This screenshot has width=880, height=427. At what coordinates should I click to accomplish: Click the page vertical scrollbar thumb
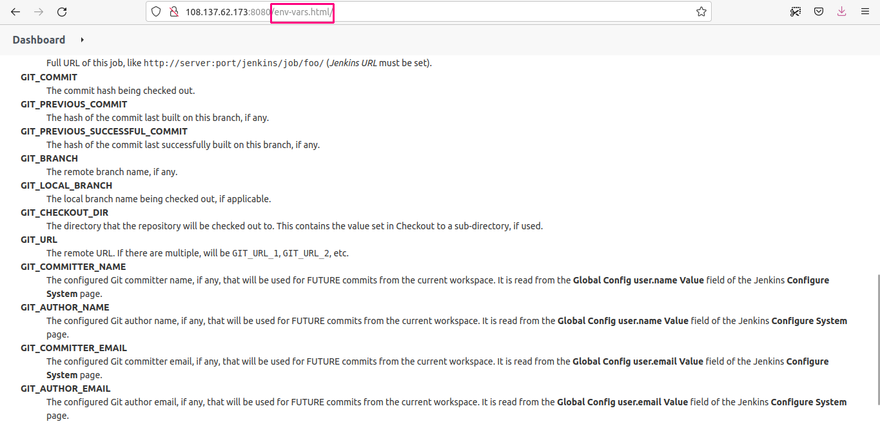[x=877, y=339]
